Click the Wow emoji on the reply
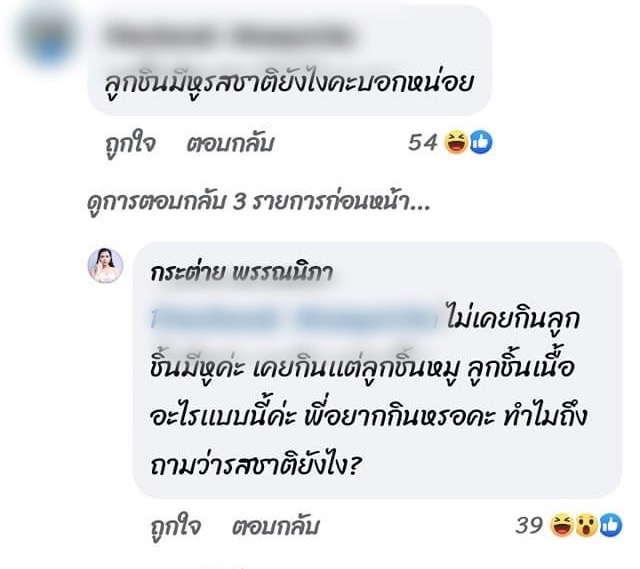 pyautogui.click(x=586, y=525)
